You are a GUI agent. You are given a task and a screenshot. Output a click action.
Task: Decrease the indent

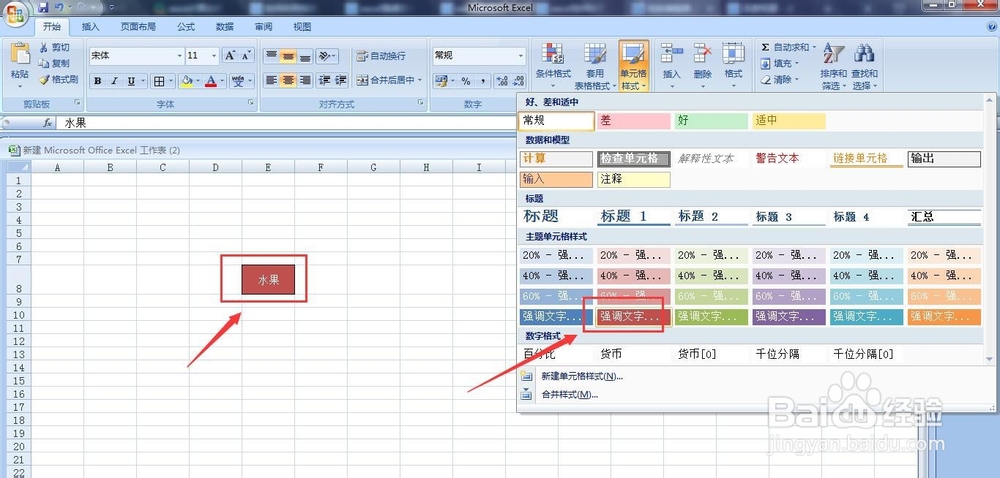[324, 80]
